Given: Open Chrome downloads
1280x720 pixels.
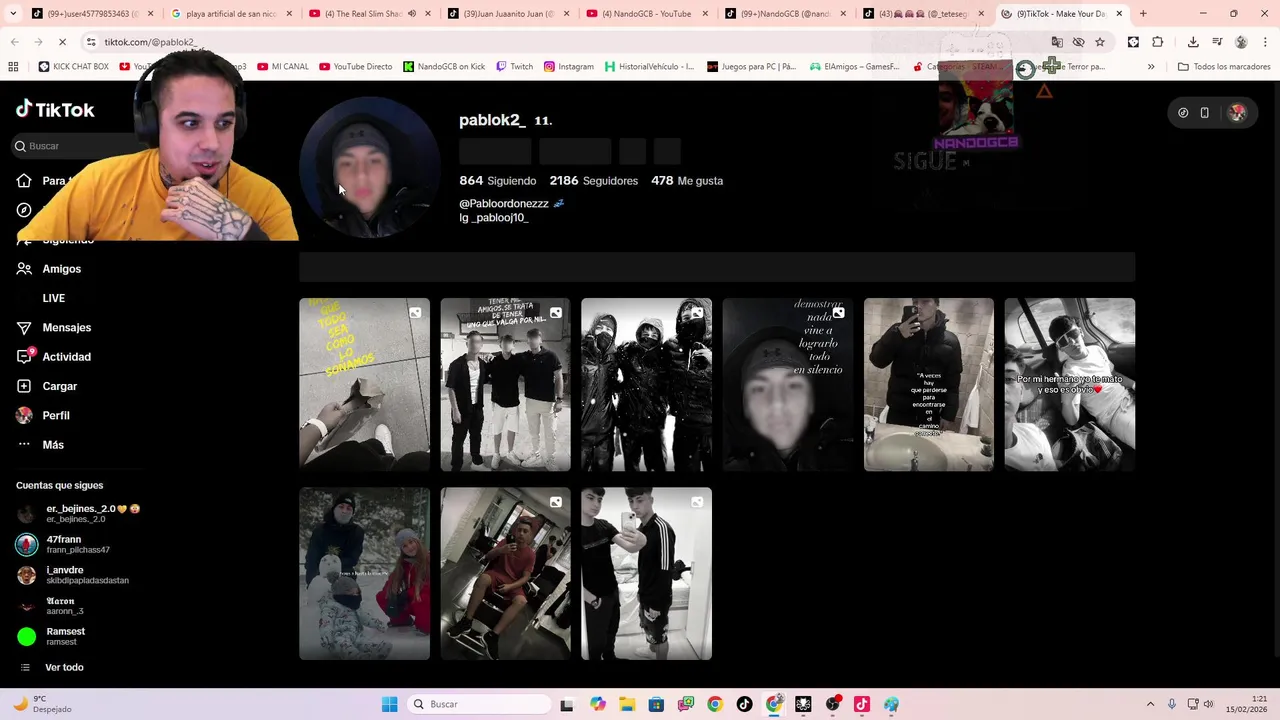Looking at the screenshot, I should tap(1193, 42).
